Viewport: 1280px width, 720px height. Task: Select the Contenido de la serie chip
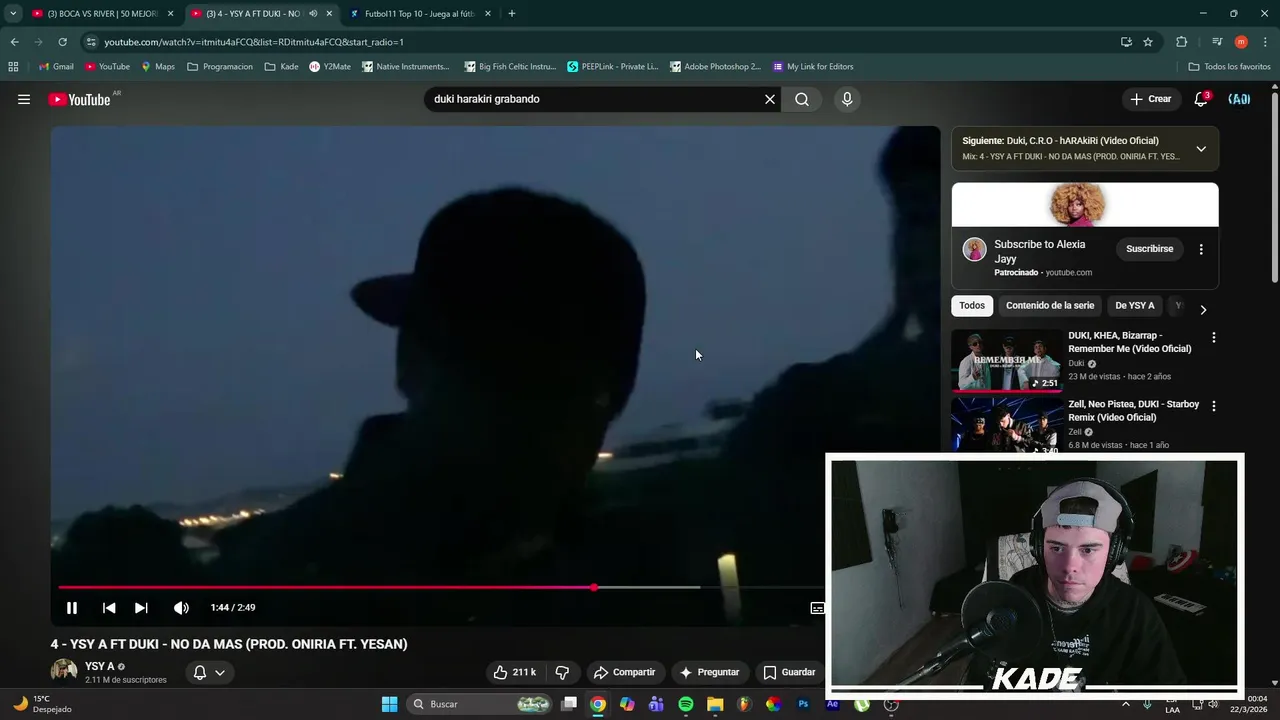[1050, 306]
